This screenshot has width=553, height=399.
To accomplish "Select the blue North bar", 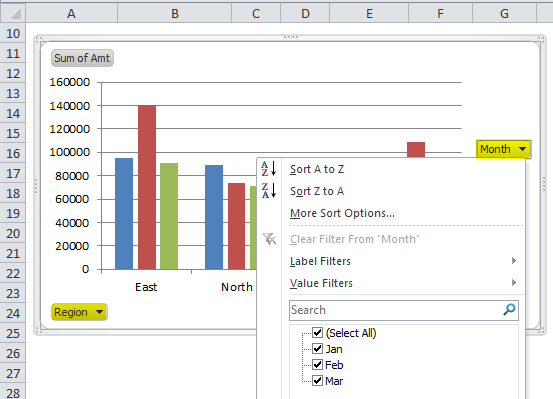I will pyautogui.click(x=214, y=217).
